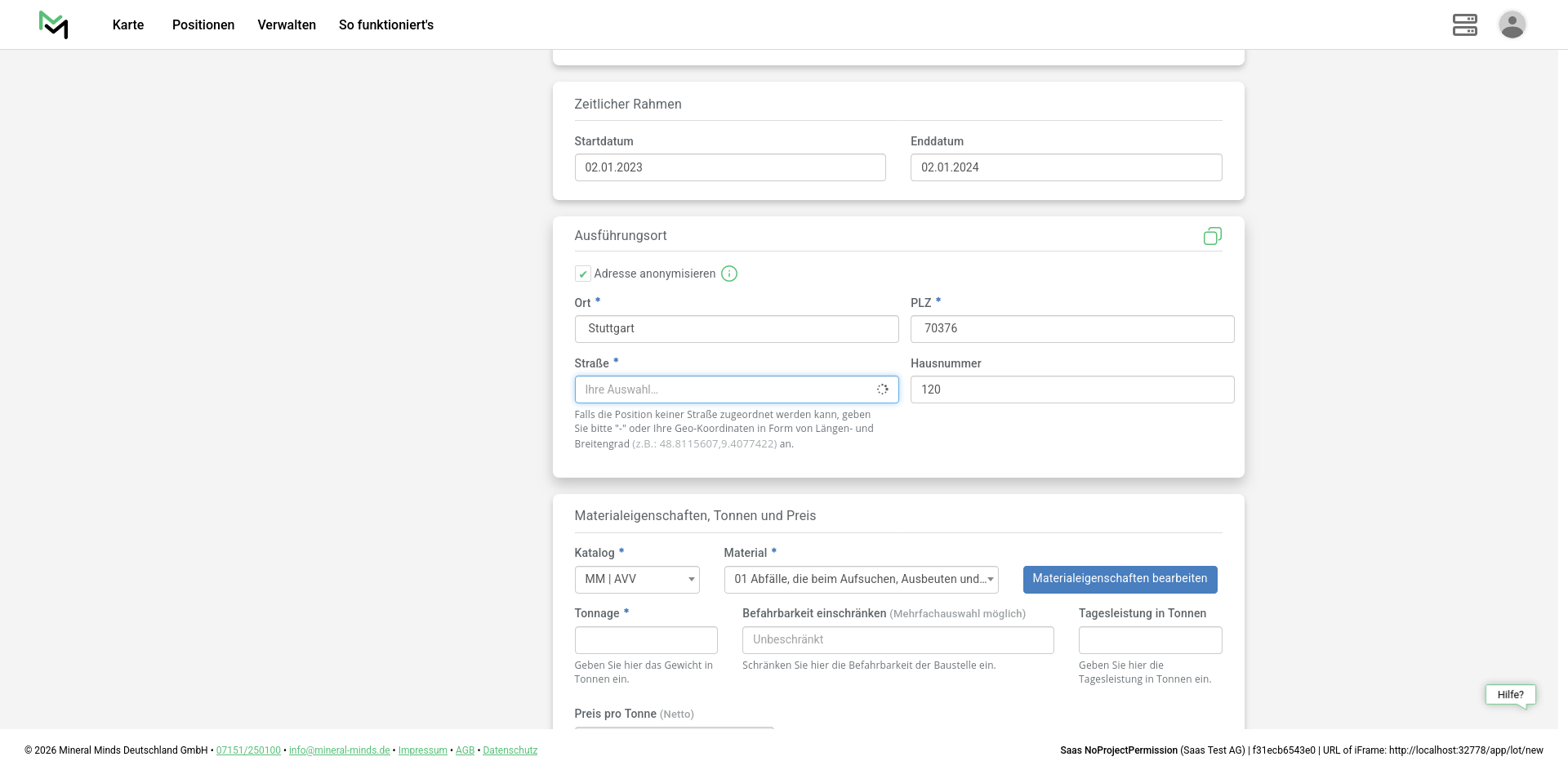Open the user profile avatar
Image resolution: width=1568 pixels, height=770 pixels.
pyautogui.click(x=1512, y=24)
